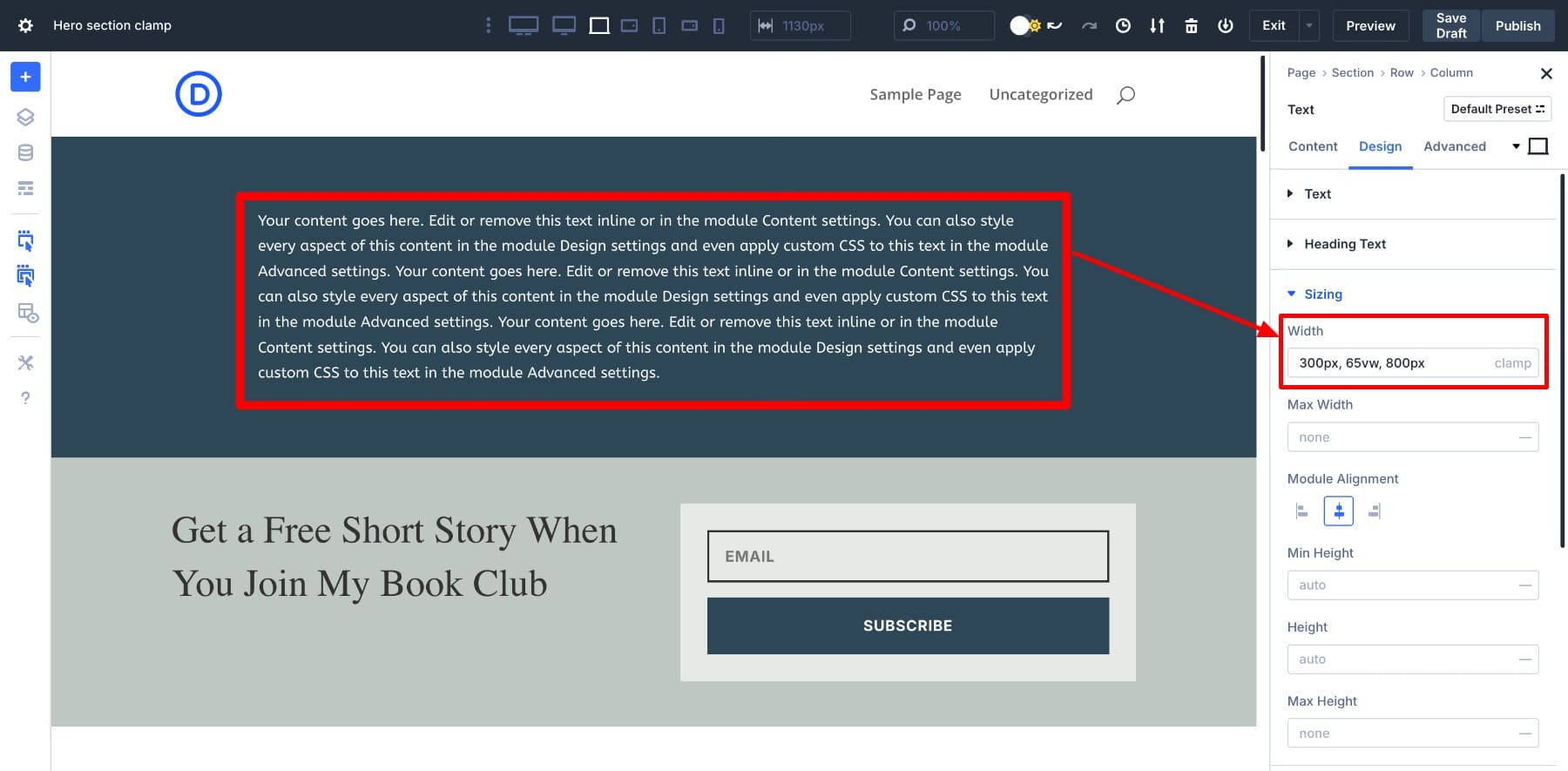Switch to the Content tab
1568x771 pixels.
pyautogui.click(x=1313, y=146)
